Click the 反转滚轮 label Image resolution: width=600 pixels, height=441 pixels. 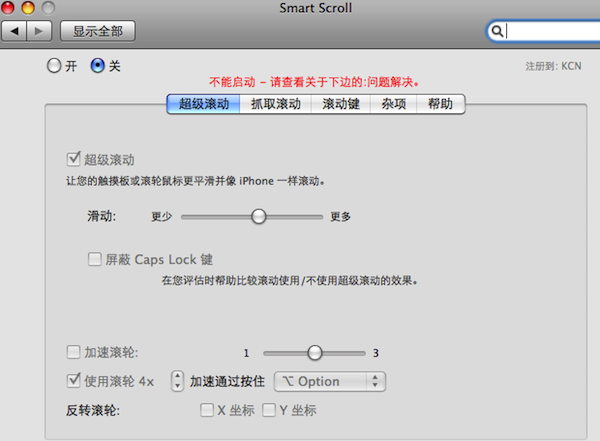click(93, 410)
